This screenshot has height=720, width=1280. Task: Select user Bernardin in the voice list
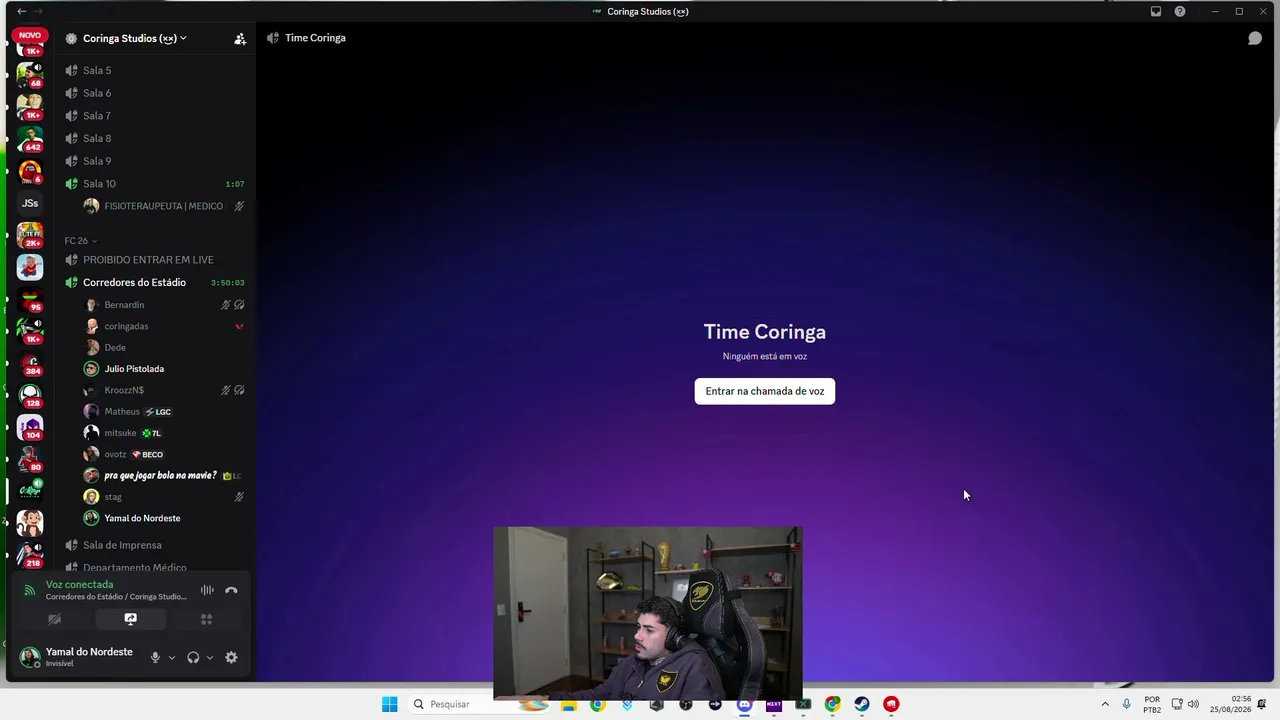[164, 305]
